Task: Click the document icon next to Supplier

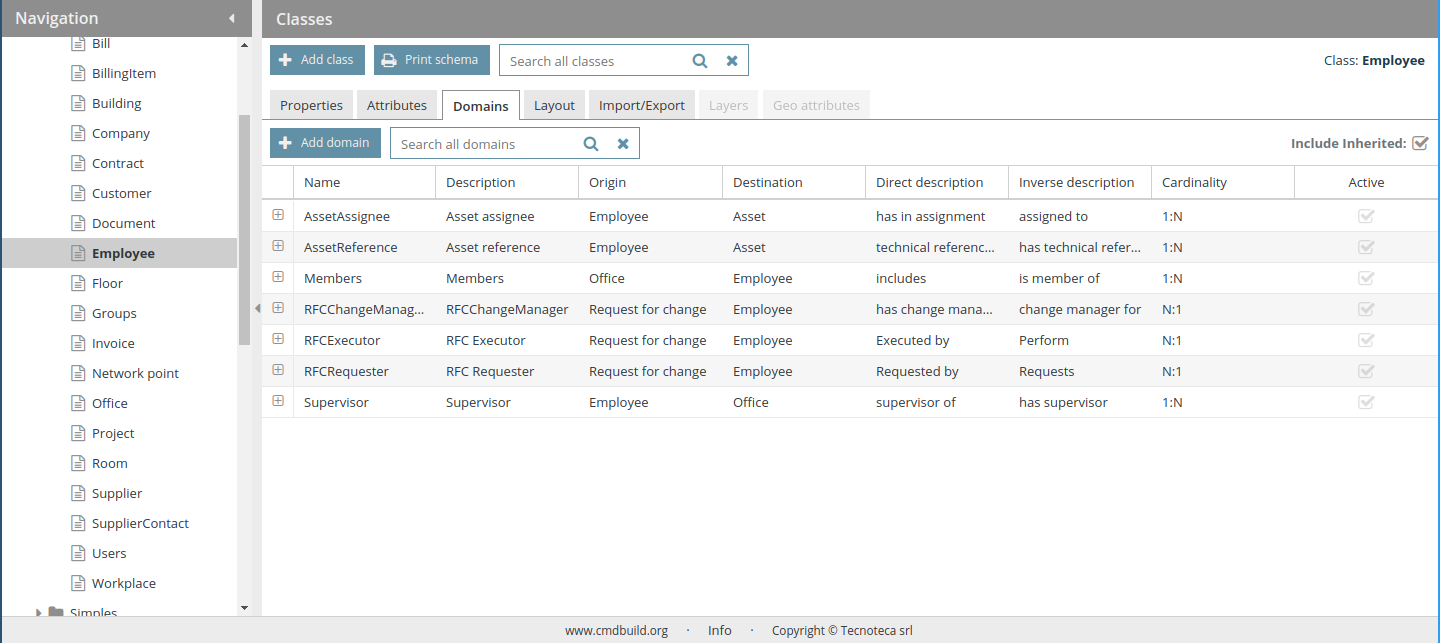Action: tap(78, 493)
